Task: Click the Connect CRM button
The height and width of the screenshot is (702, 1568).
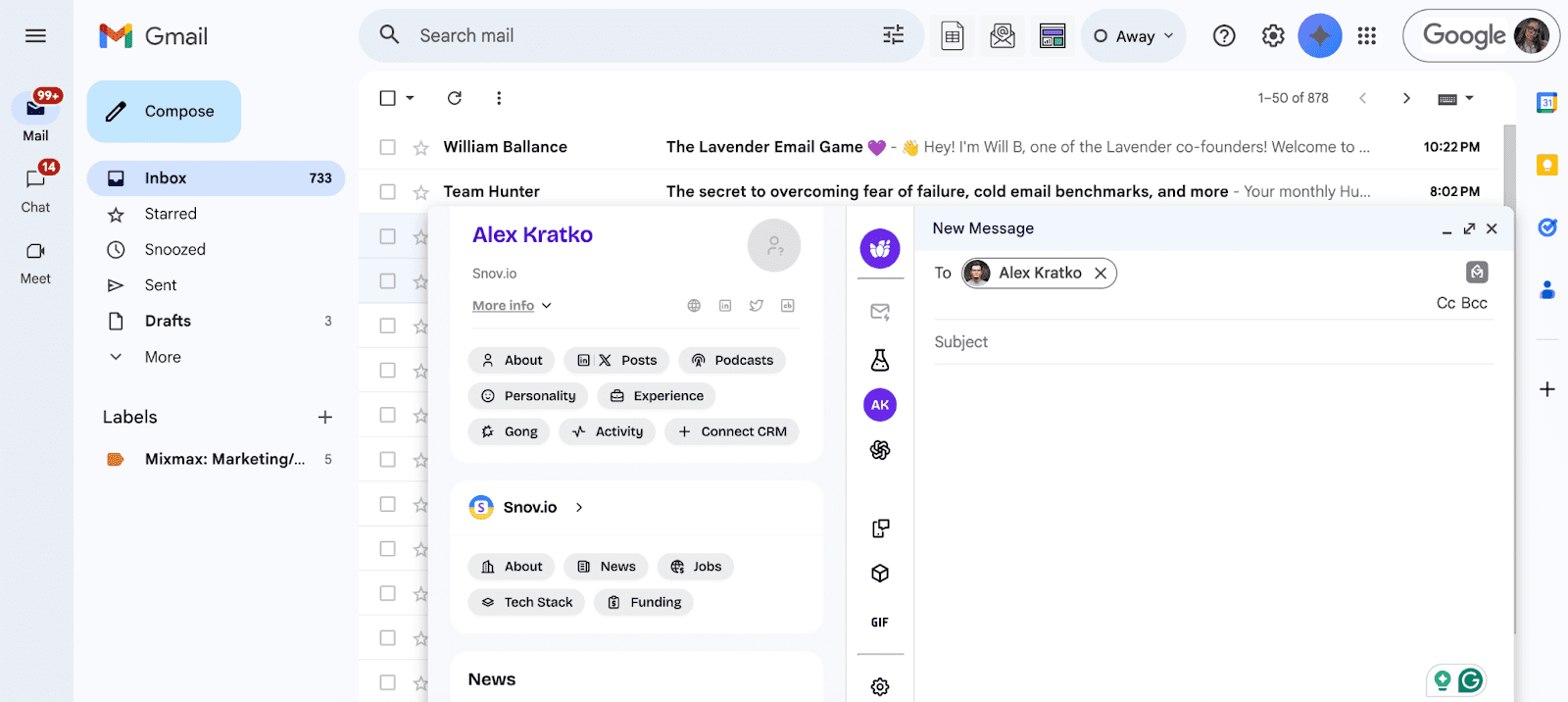Action: point(732,431)
